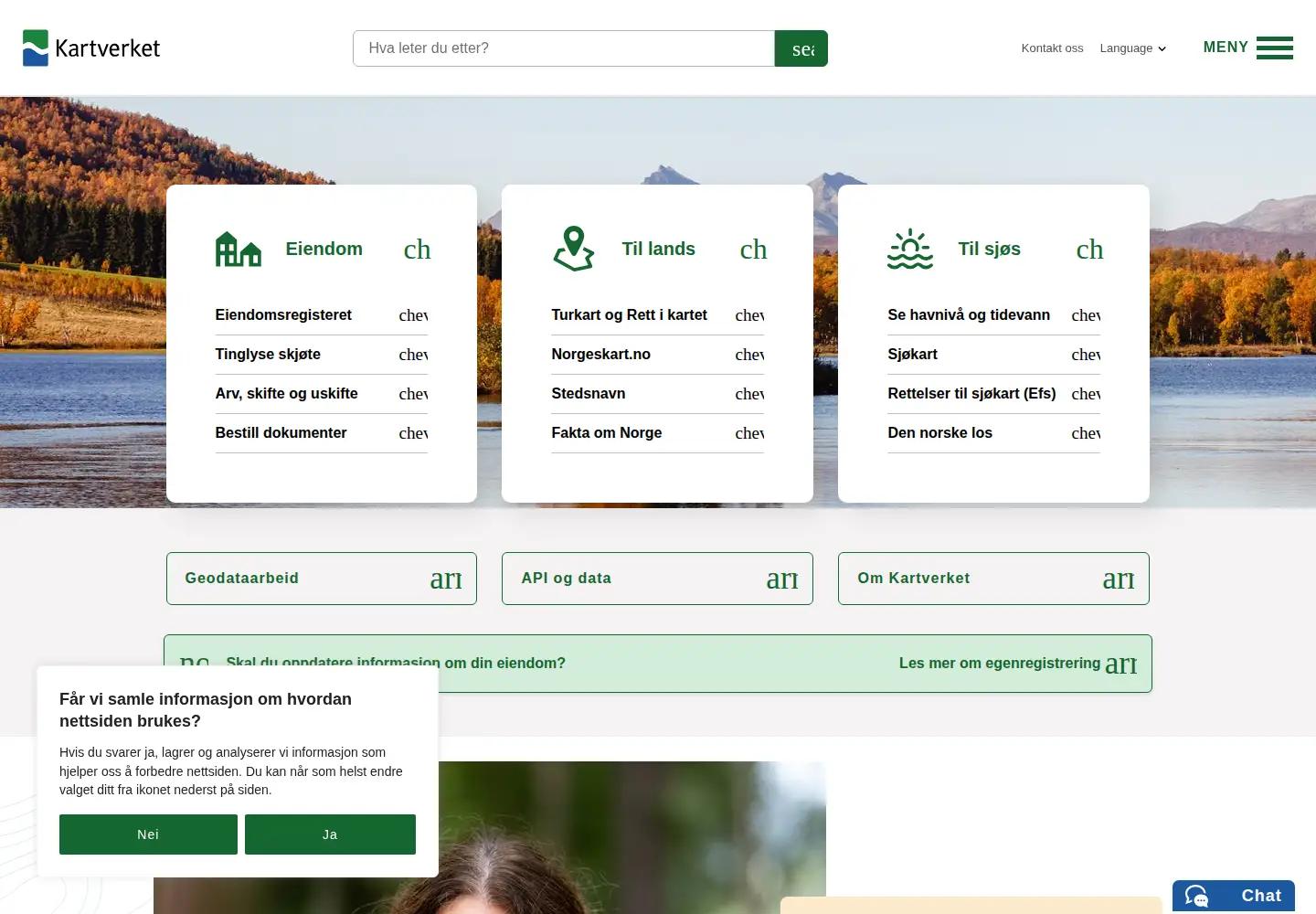Click the arrow icon on API og data
This screenshot has width=1316, height=914.
tap(782, 579)
